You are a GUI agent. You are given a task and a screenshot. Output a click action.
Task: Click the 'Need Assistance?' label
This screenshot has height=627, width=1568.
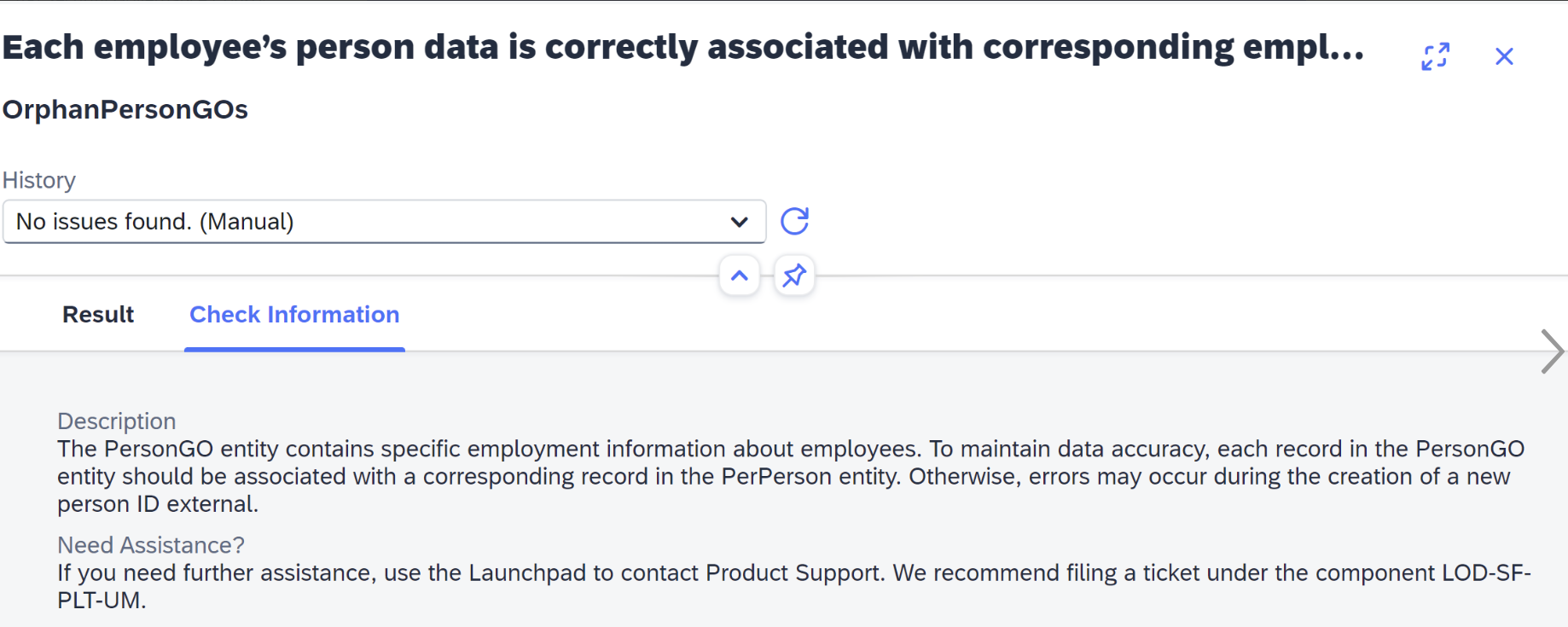tap(151, 545)
